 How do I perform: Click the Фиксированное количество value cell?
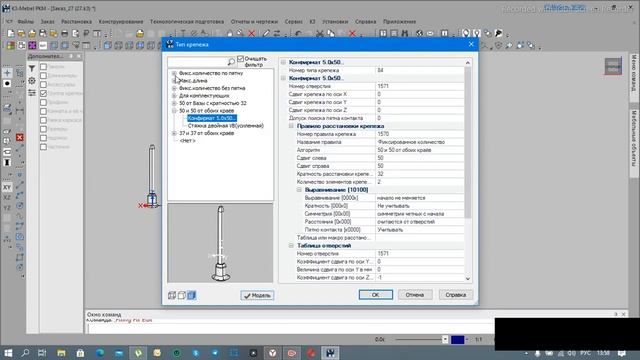point(420,142)
